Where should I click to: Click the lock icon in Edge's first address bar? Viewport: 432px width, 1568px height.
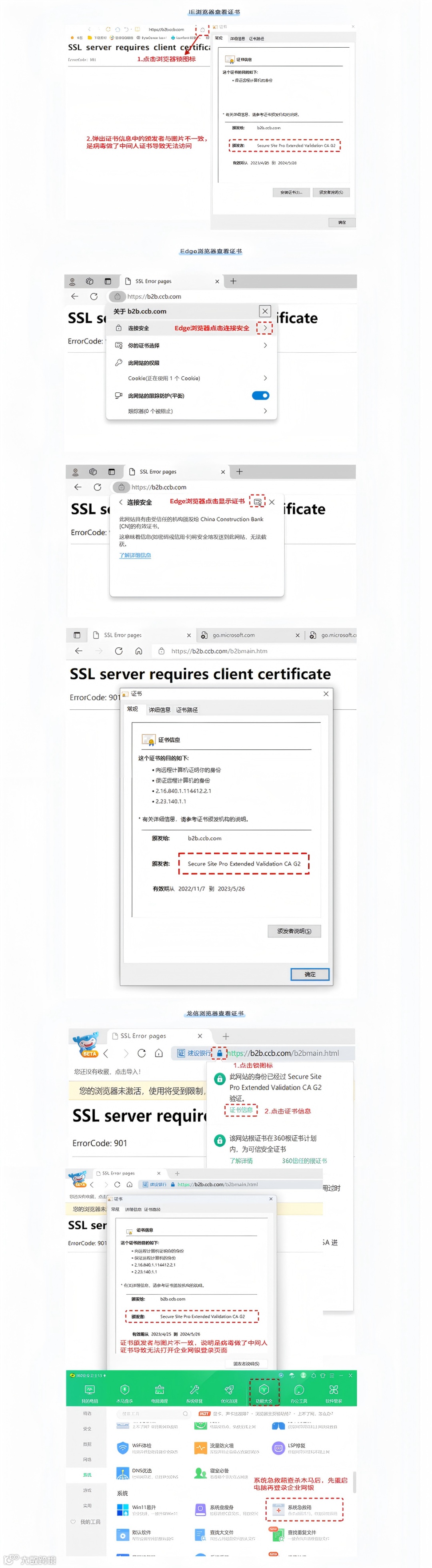pos(118,297)
